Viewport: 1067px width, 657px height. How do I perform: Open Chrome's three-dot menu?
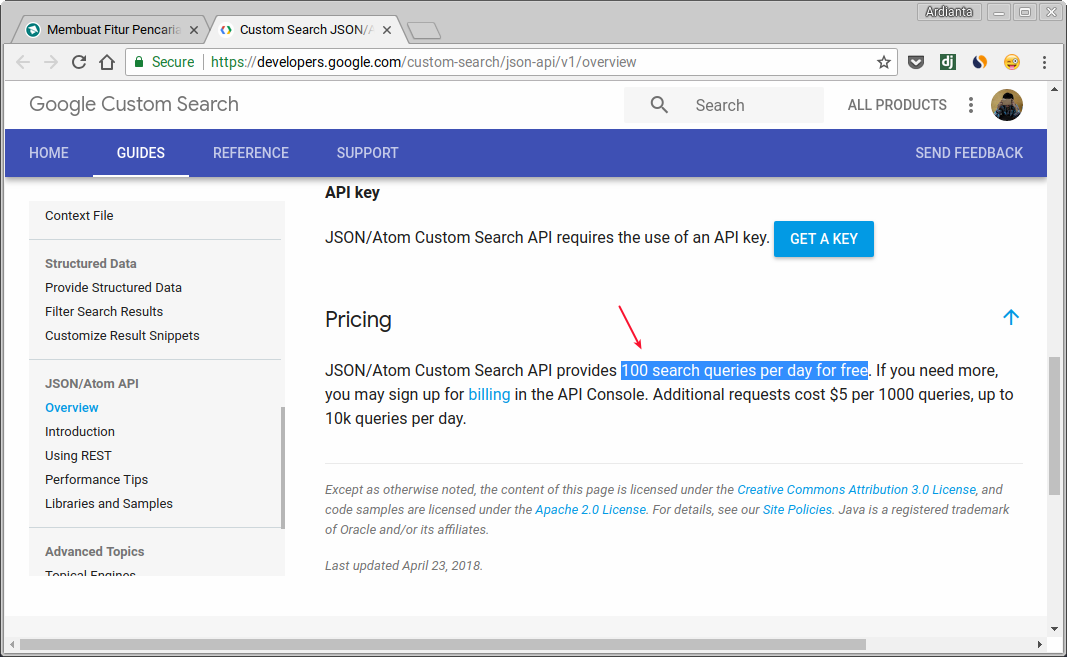point(1044,62)
